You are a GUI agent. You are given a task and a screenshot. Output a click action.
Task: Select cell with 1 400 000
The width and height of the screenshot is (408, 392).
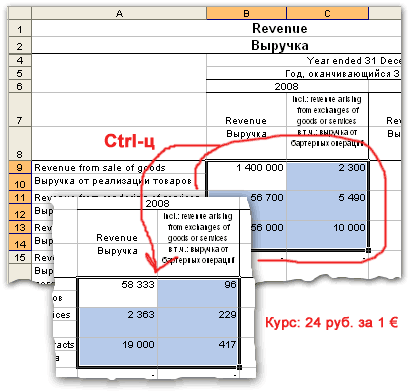246,168
